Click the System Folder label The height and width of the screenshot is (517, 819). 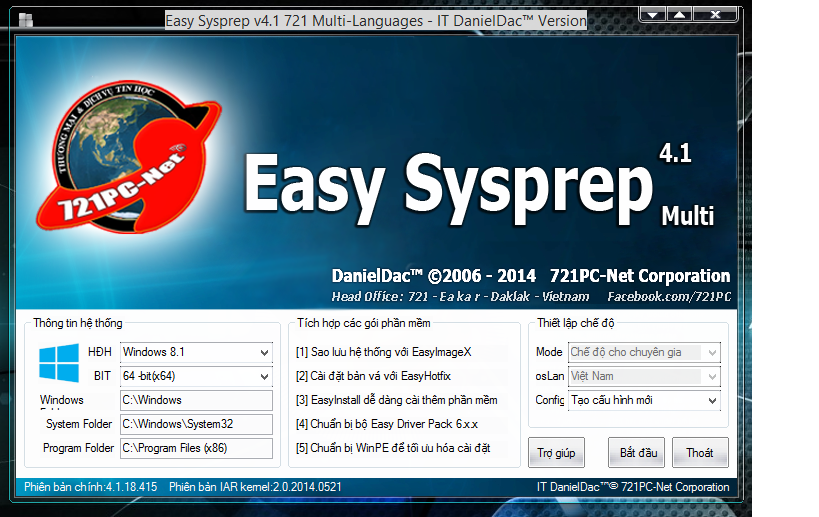point(79,424)
